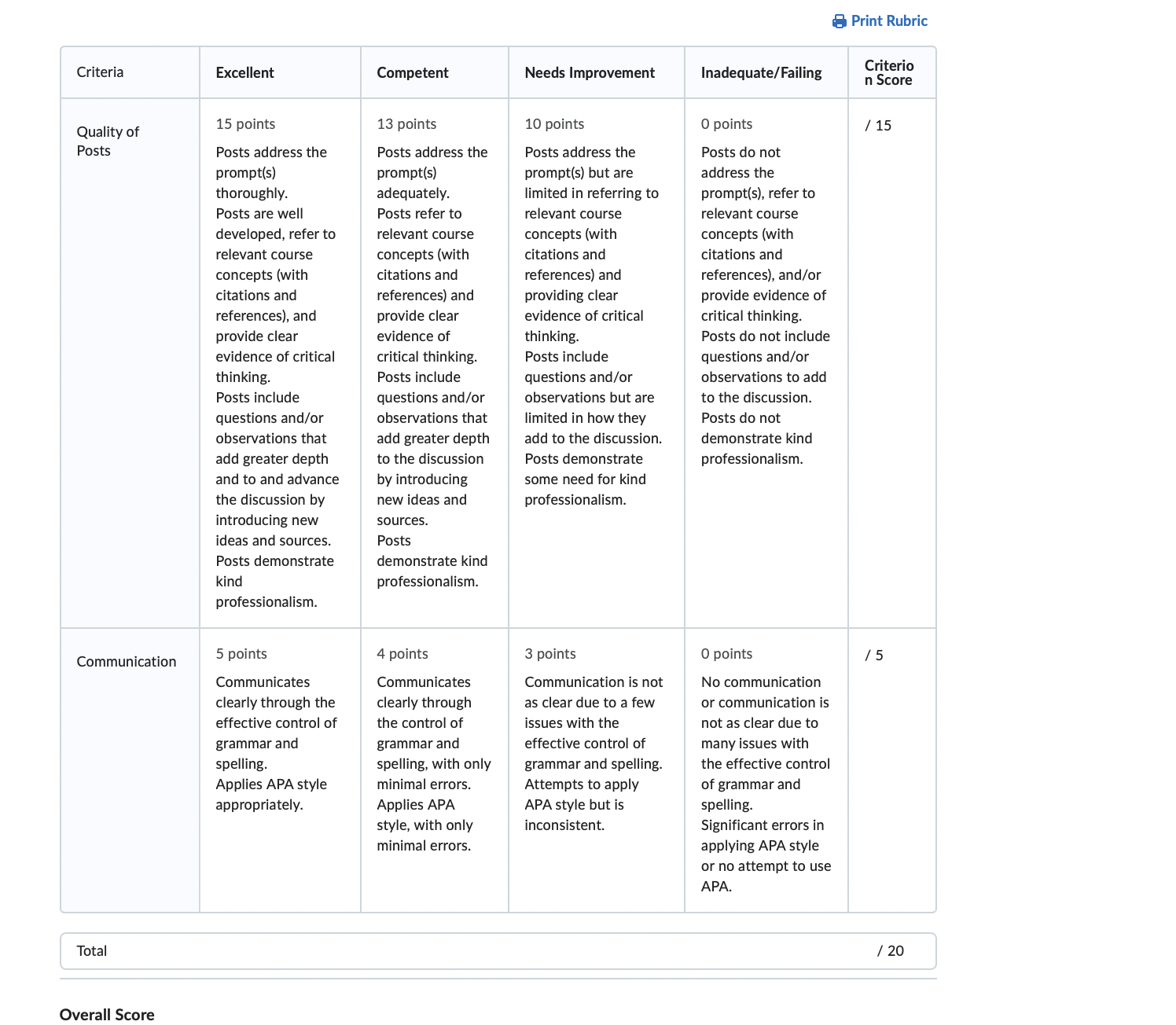Choose the 15 points Excellent level for Quality of Posts
Screen dimensions: 1176x1025
[281, 363]
